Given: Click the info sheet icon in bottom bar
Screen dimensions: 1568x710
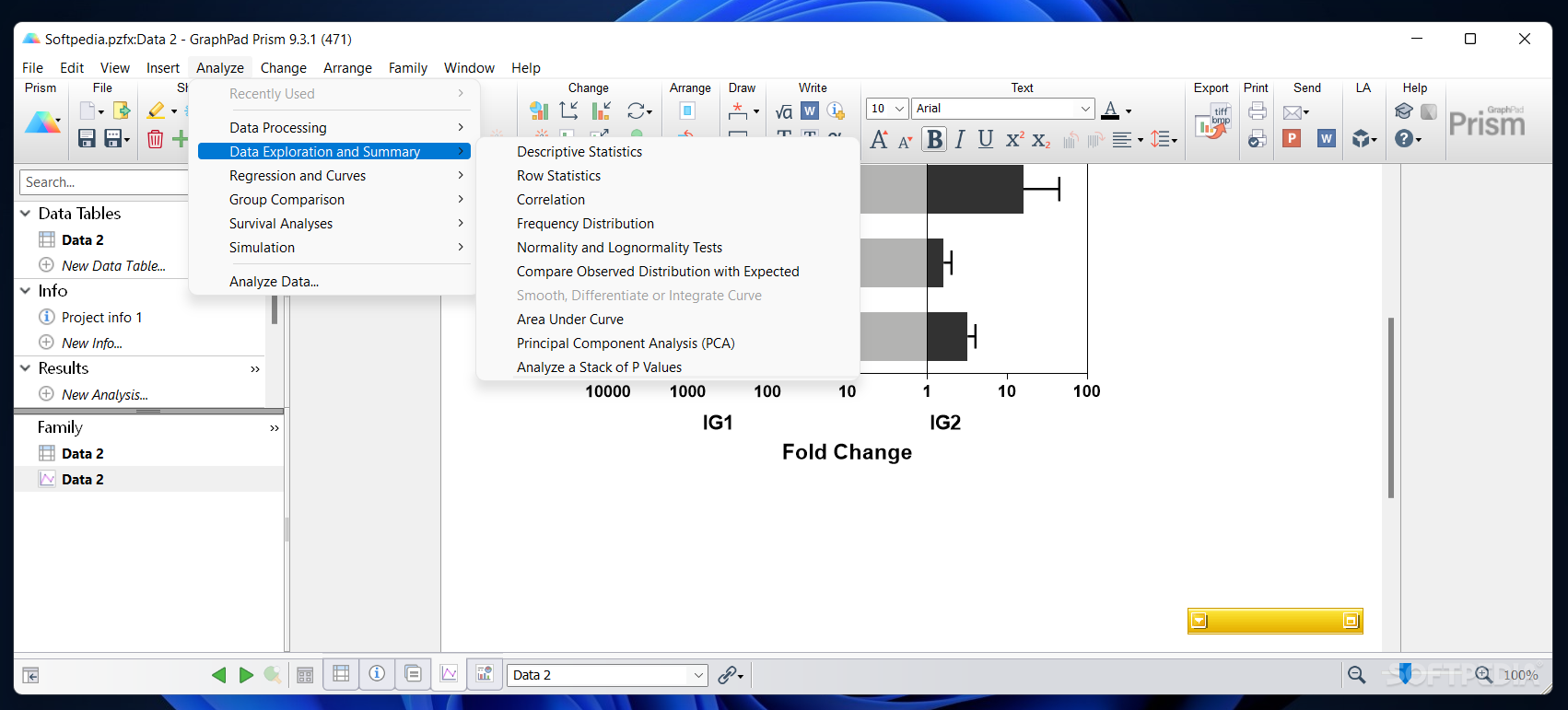Looking at the screenshot, I should pos(377,674).
